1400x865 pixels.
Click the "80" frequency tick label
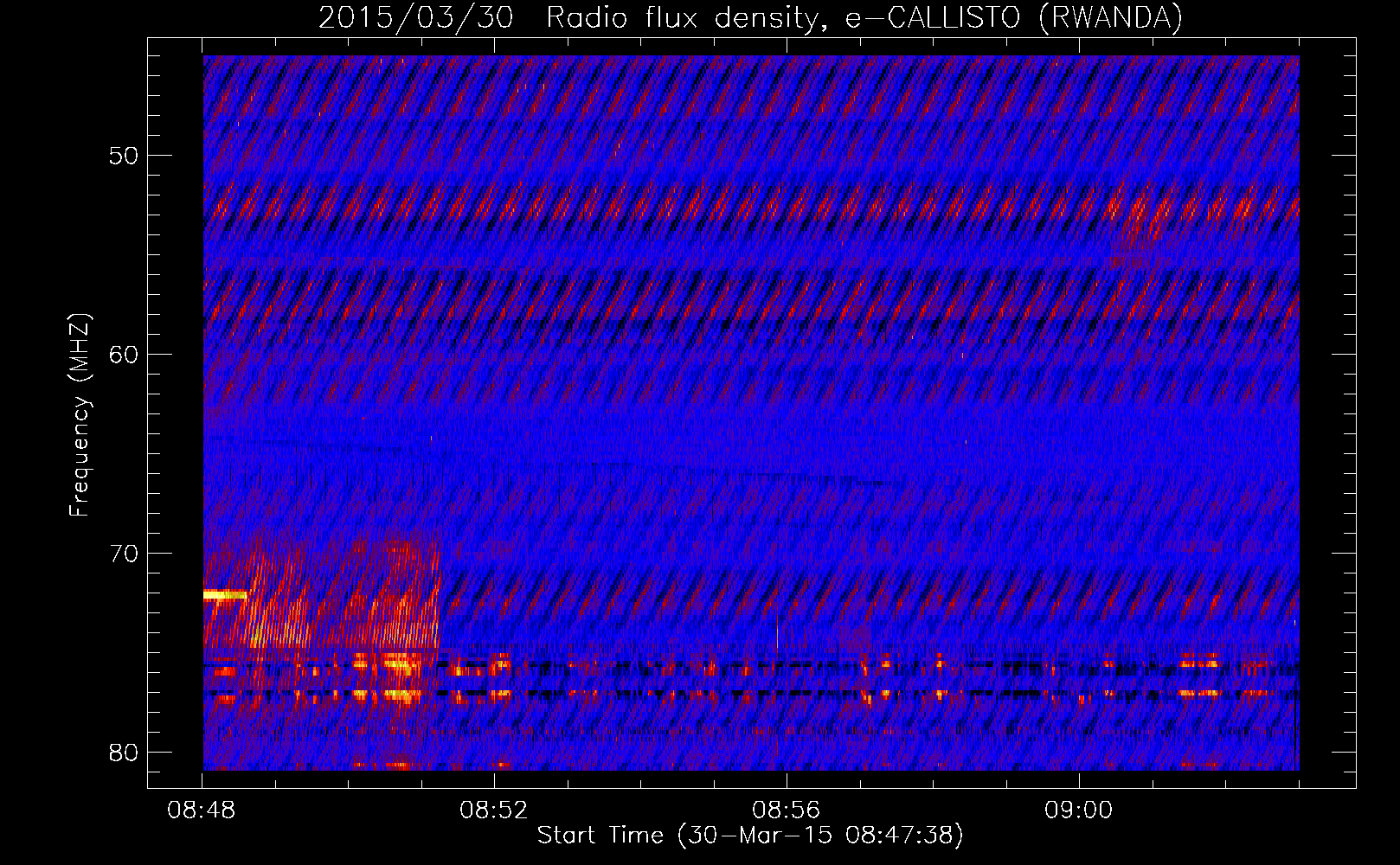[124, 752]
